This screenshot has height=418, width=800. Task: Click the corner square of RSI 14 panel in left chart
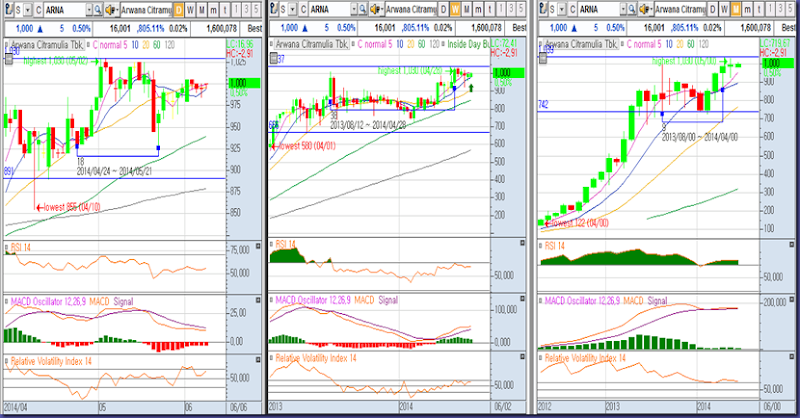click(x=258, y=247)
